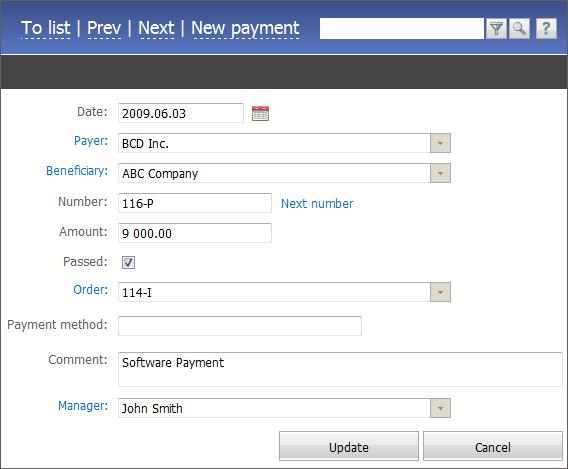Go to Next payment record
The image size is (568, 469).
tap(156, 28)
